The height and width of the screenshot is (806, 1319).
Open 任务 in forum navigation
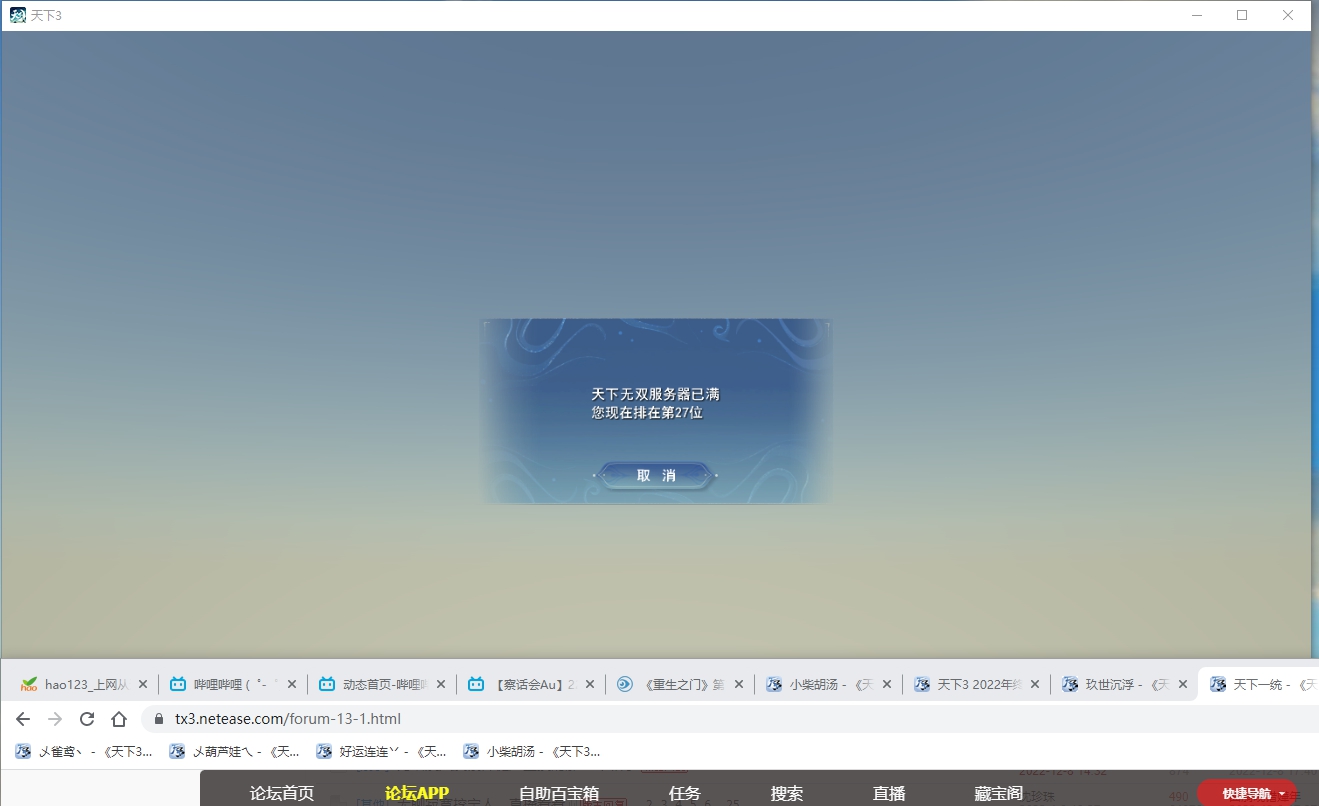[685, 794]
